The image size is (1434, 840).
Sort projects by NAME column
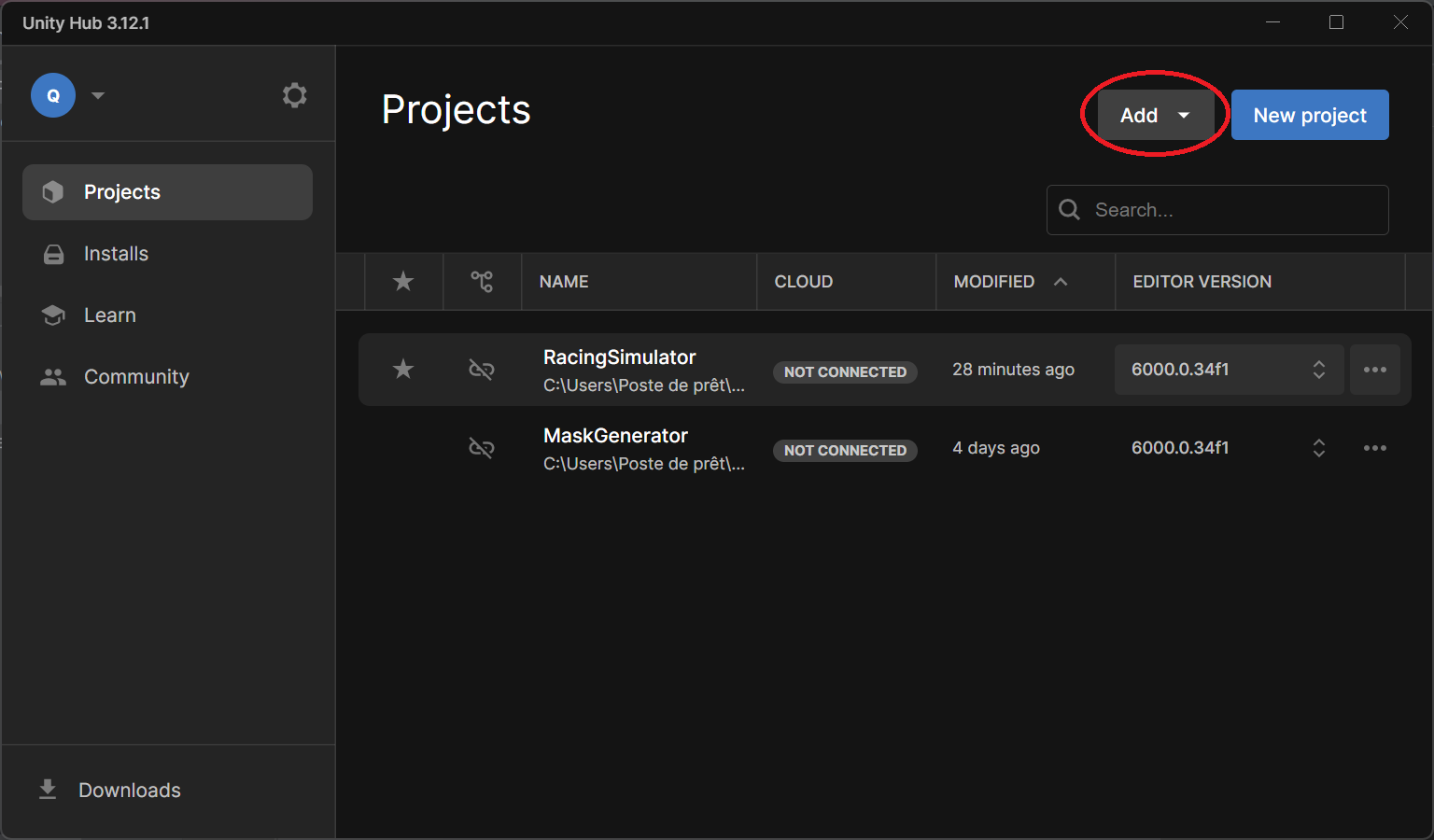click(564, 282)
